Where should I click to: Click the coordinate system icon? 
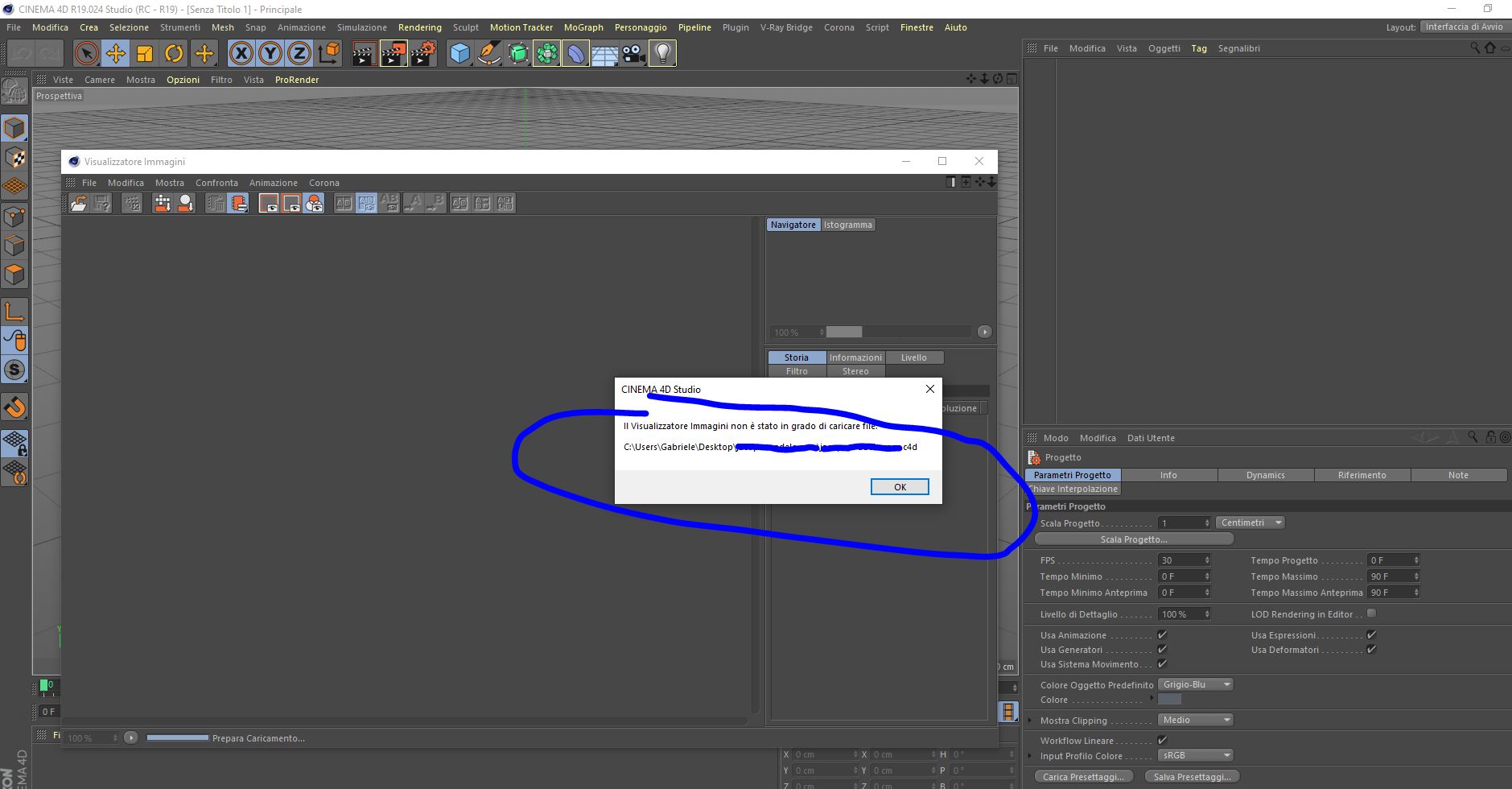point(328,54)
